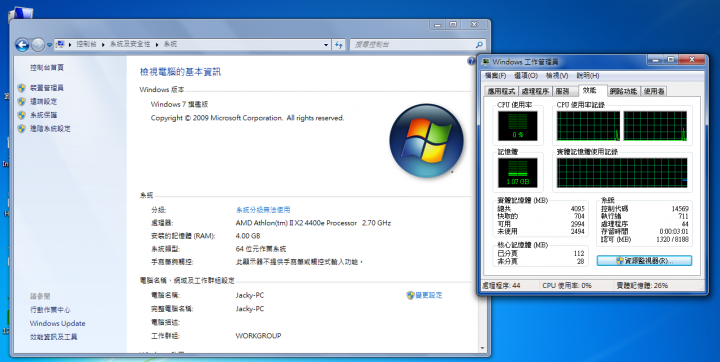Click the 實體記憶體使用記錄 history graph
This screenshot has width=720, height=362.
(622, 172)
